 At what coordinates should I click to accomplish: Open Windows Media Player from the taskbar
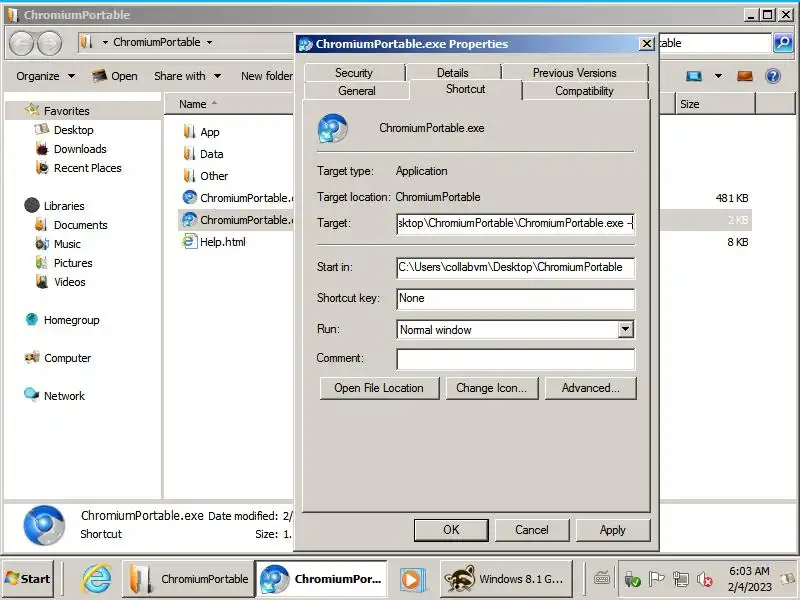pos(413,579)
